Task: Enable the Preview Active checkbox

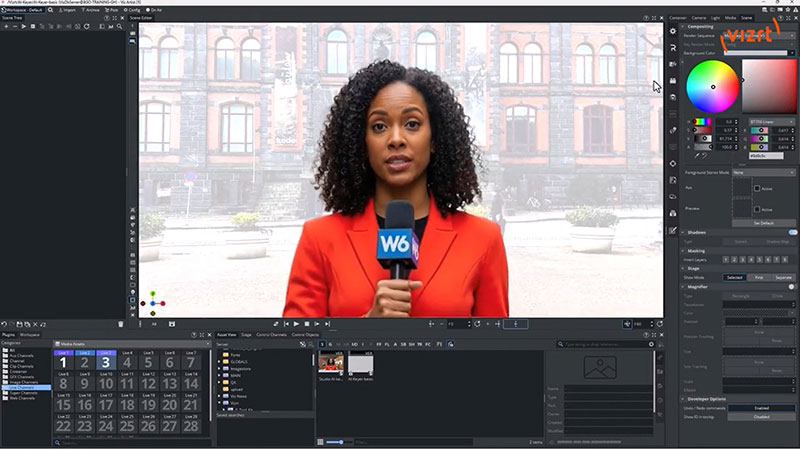Action: [x=757, y=209]
